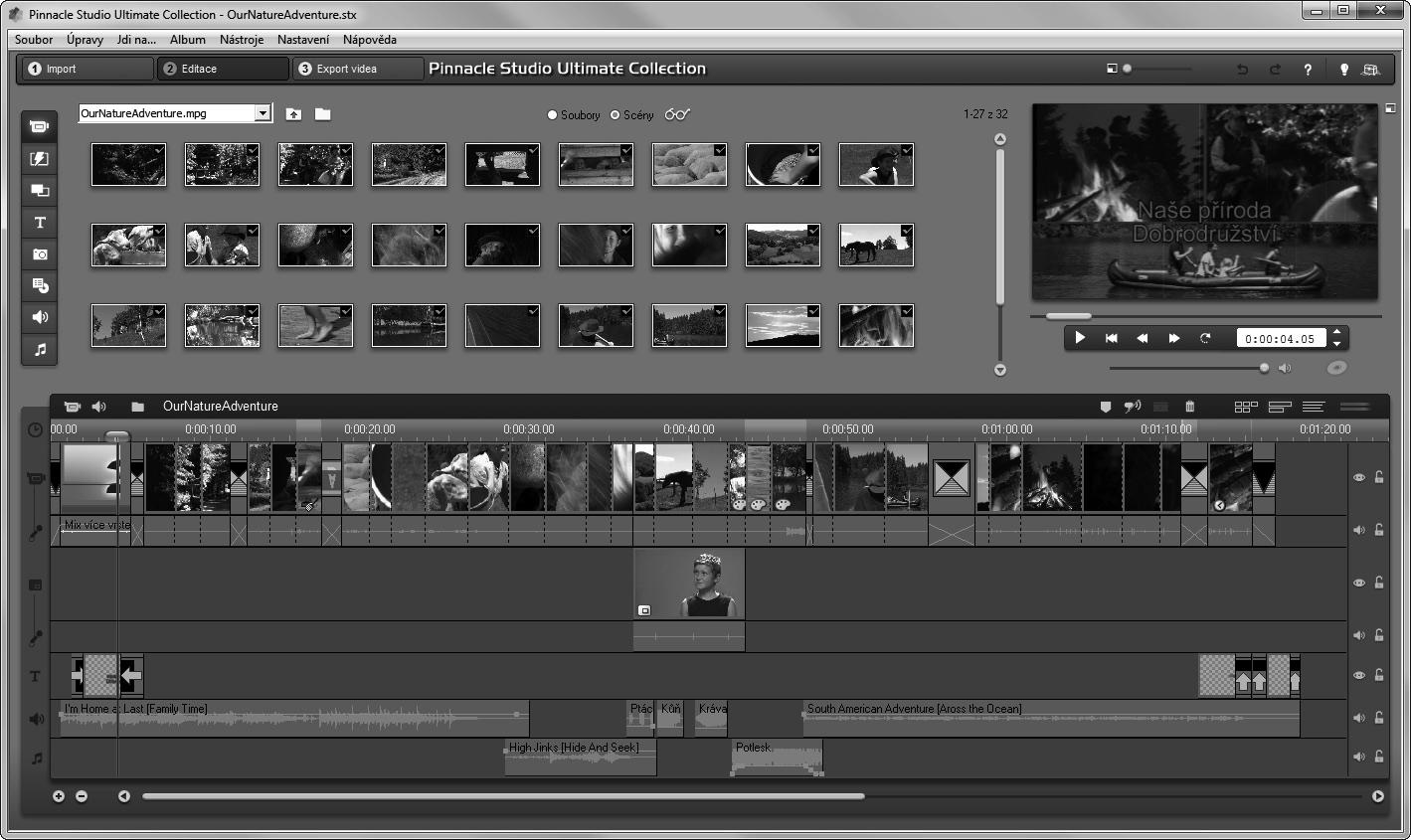Open the Still photos album tab

[x=40, y=254]
